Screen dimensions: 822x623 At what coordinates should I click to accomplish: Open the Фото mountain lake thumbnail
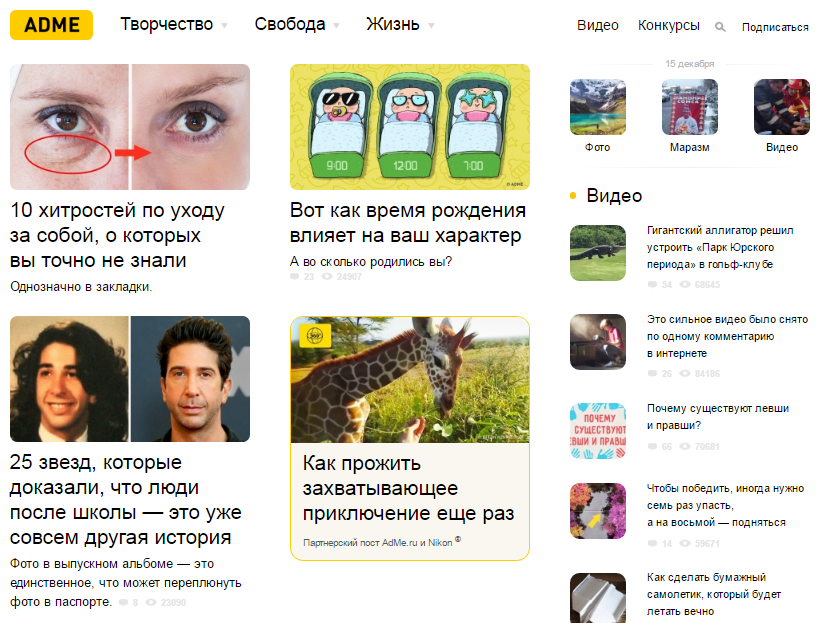pos(598,107)
